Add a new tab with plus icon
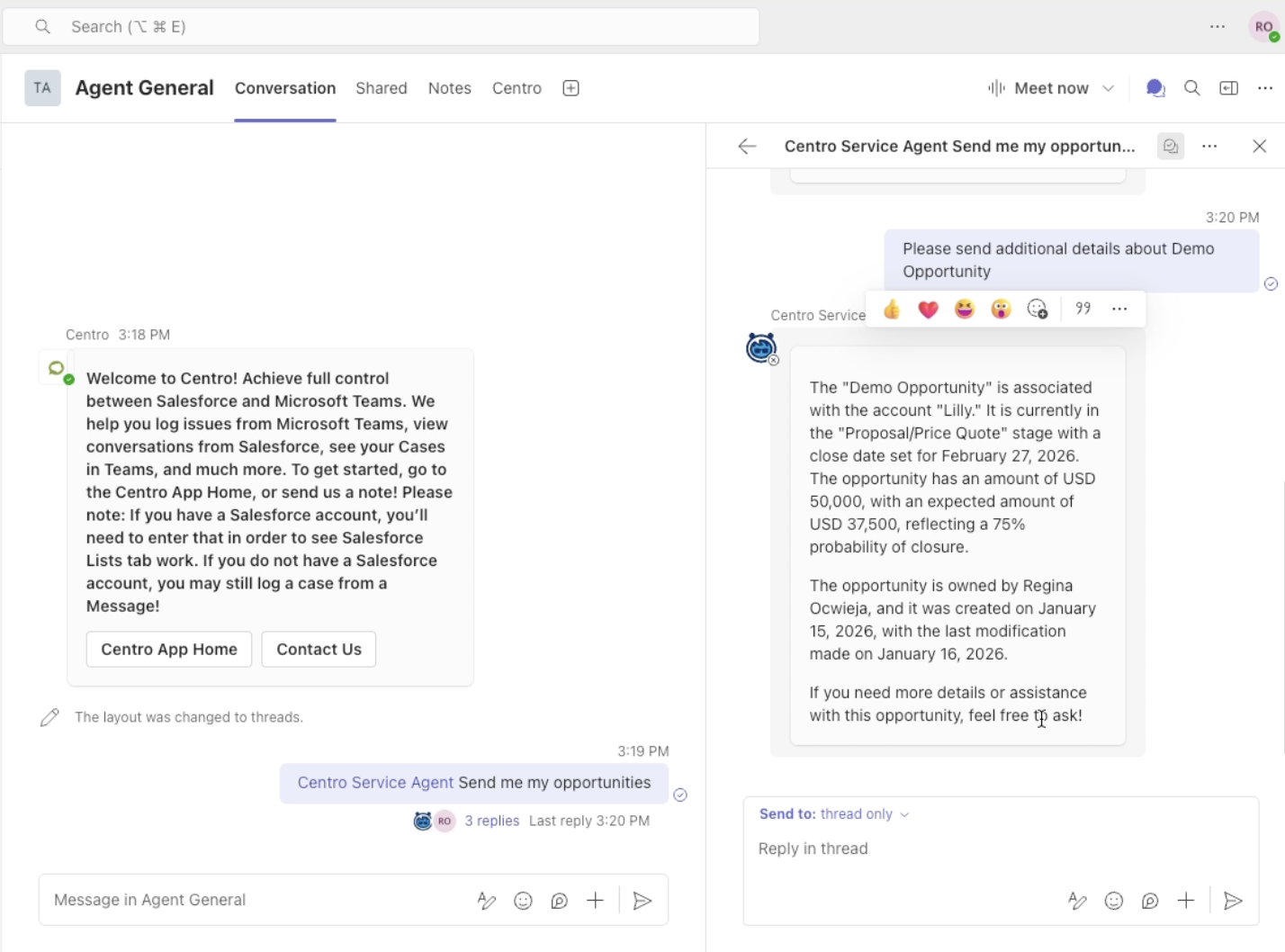1285x952 pixels. pos(571,88)
